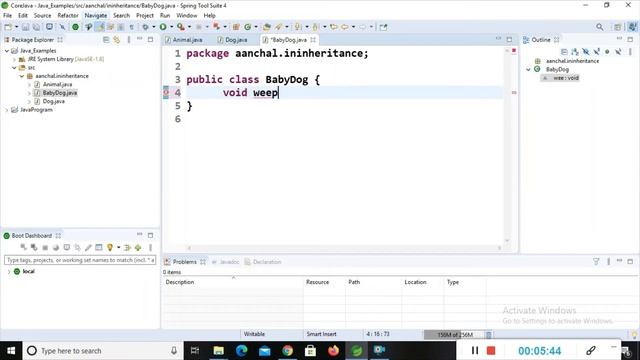Click Boot Dashboard stop square icon
Screen dimensions: 640x360
point(45,247)
